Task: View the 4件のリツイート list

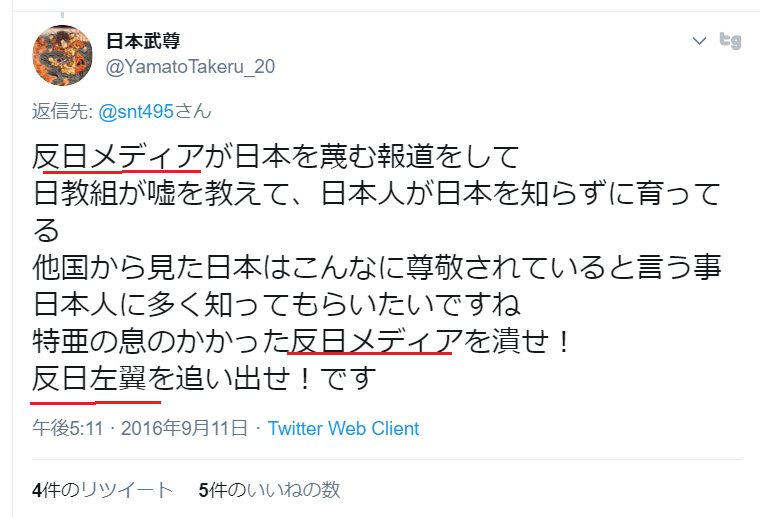Action: [x=102, y=490]
